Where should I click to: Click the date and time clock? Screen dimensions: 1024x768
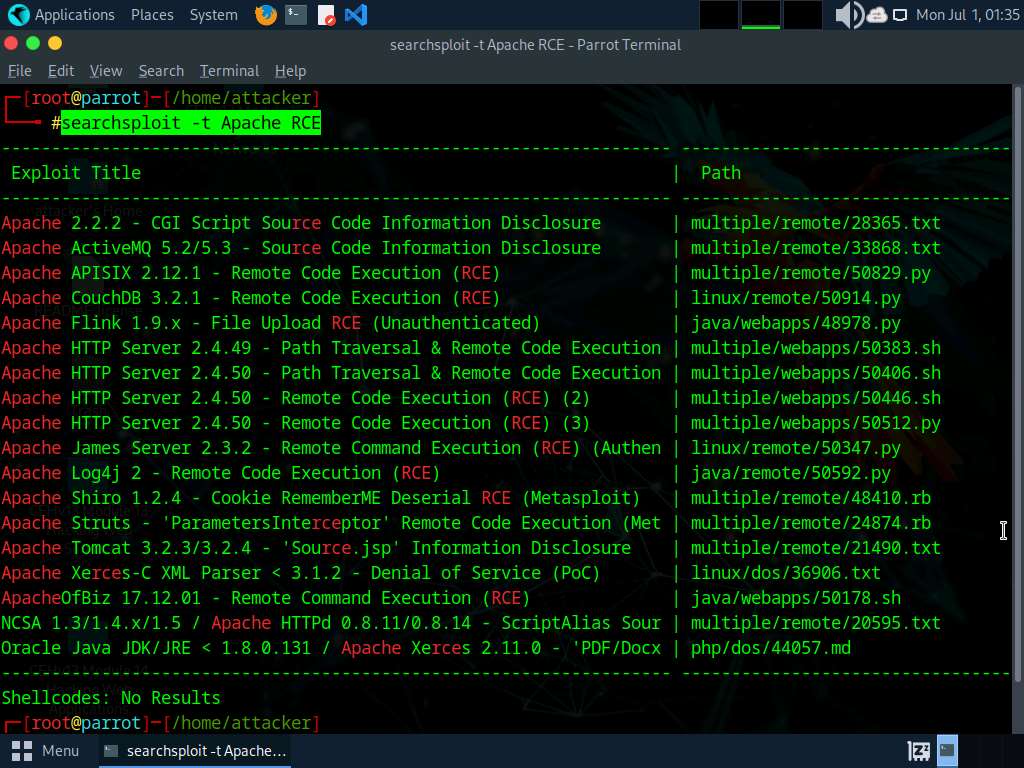(966, 15)
